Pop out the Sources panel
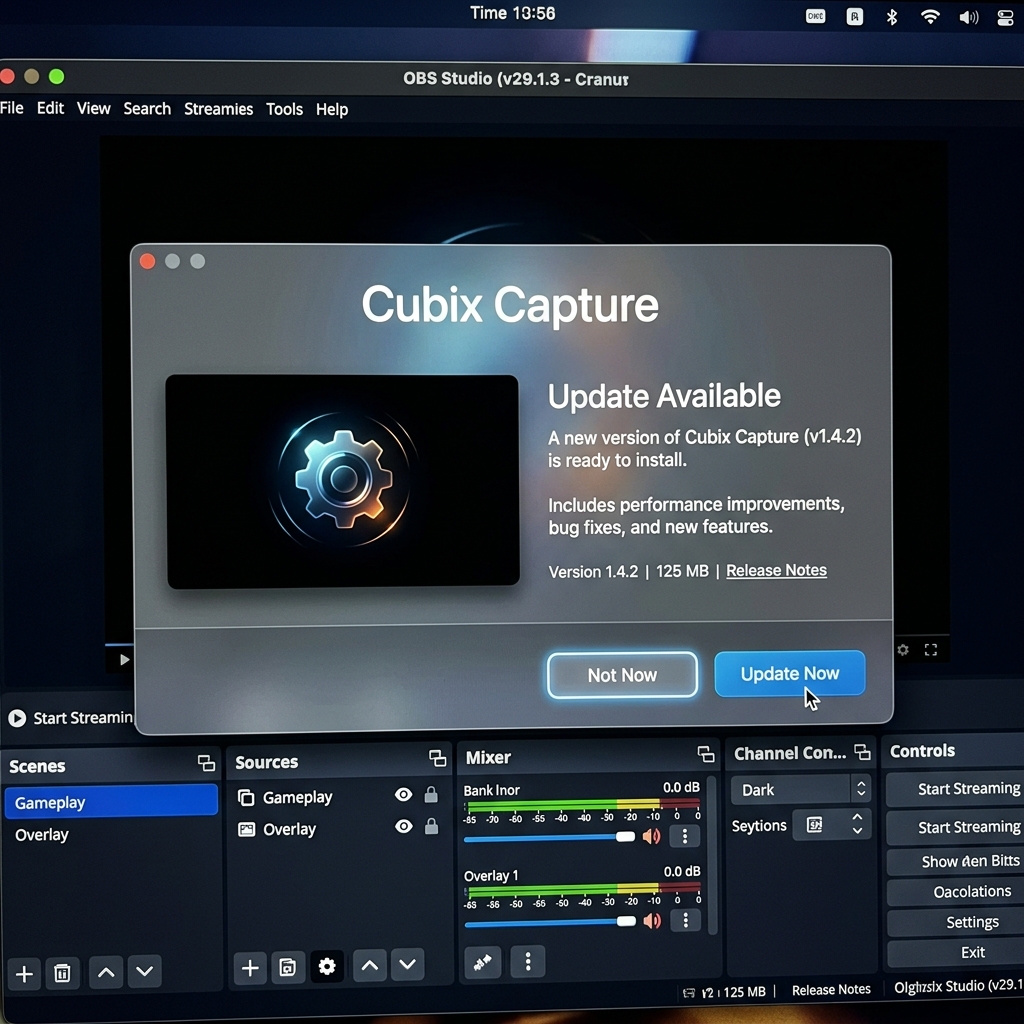 438,758
